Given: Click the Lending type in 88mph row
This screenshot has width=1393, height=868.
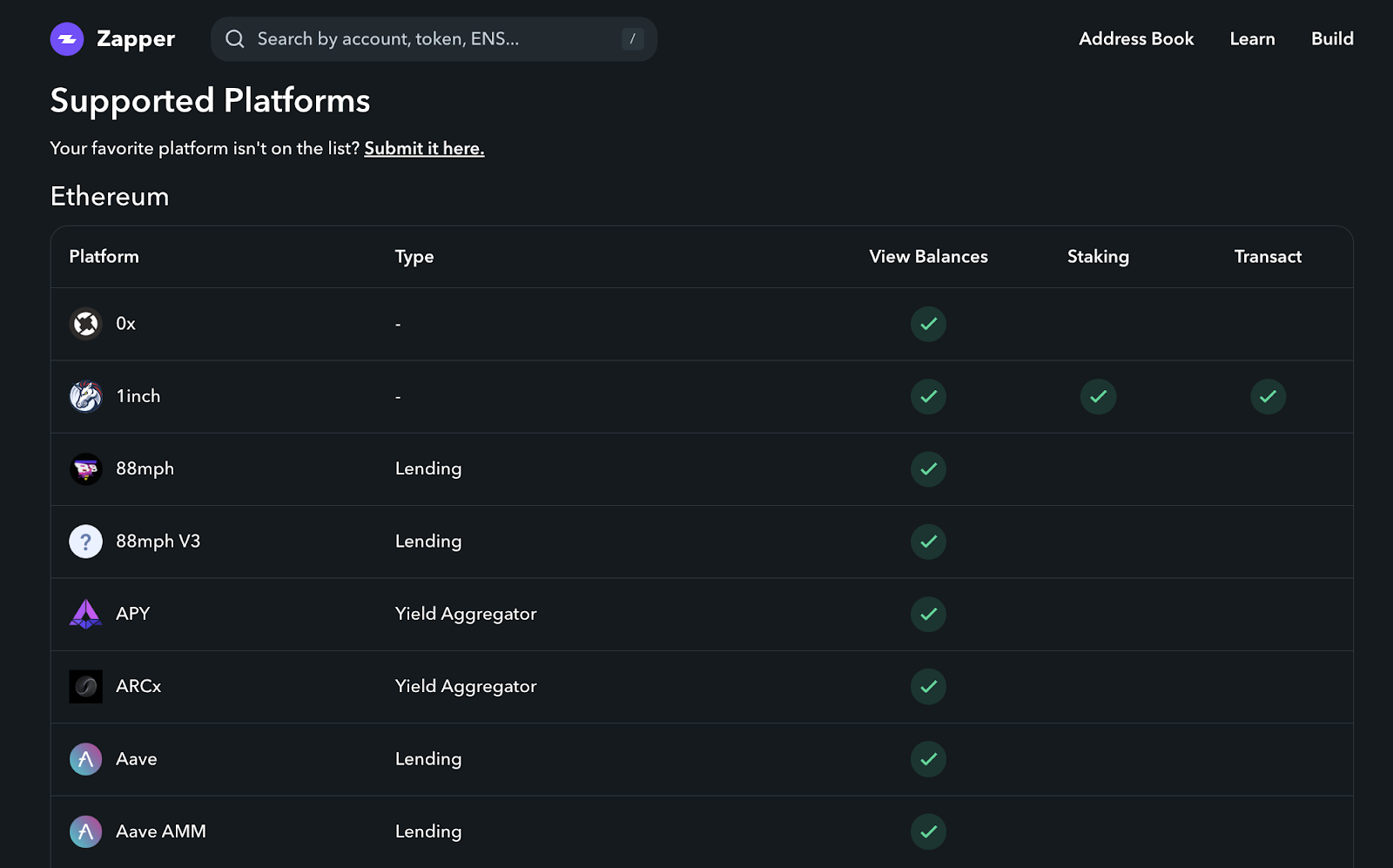Looking at the screenshot, I should (x=428, y=469).
